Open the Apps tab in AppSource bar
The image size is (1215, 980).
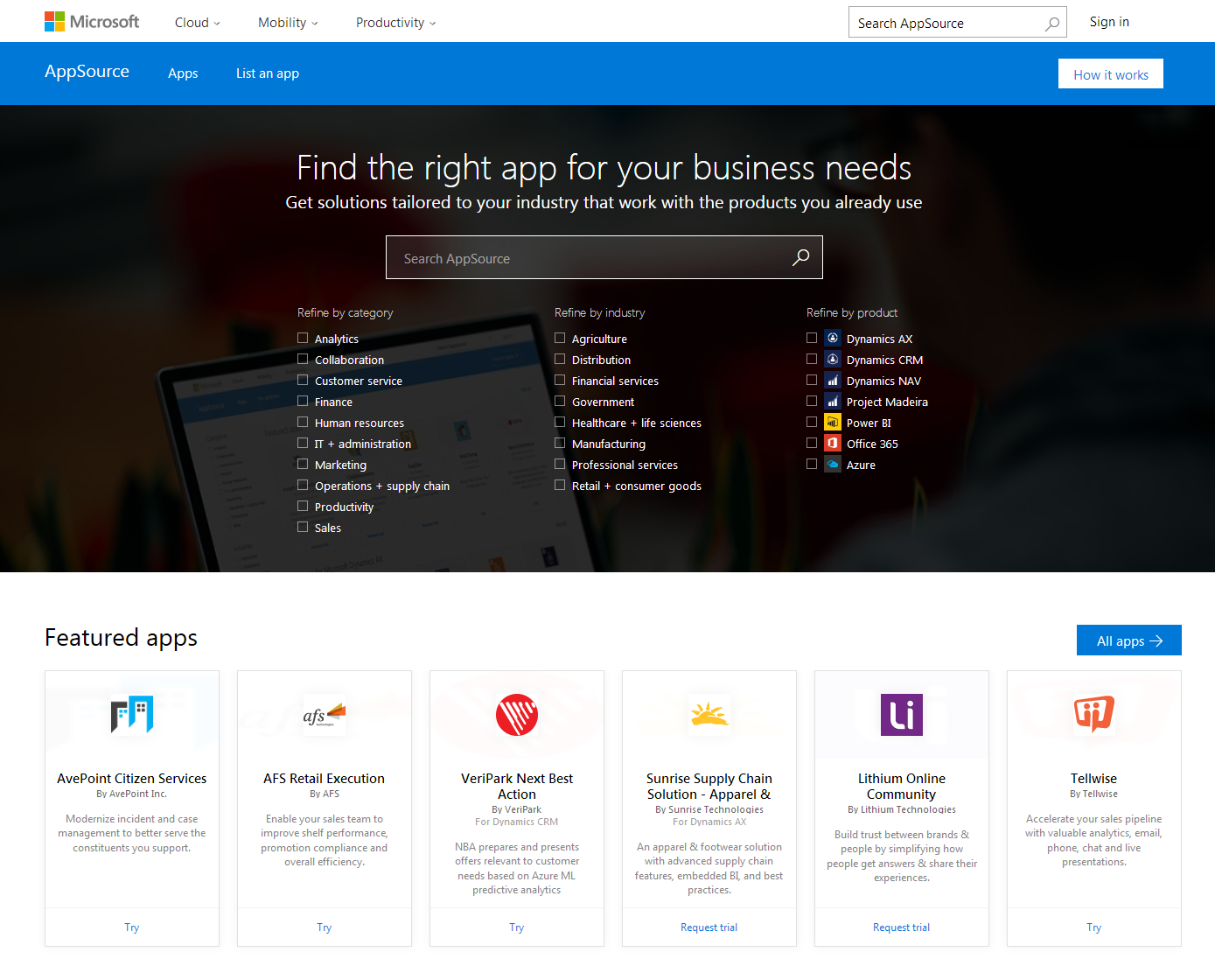click(183, 73)
